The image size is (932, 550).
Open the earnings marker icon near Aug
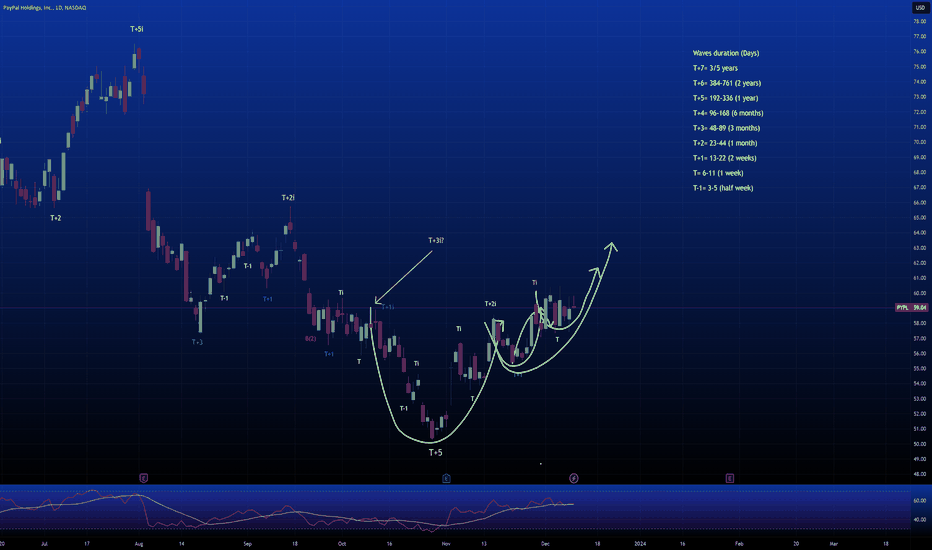pyautogui.click(x=143, y=478)
